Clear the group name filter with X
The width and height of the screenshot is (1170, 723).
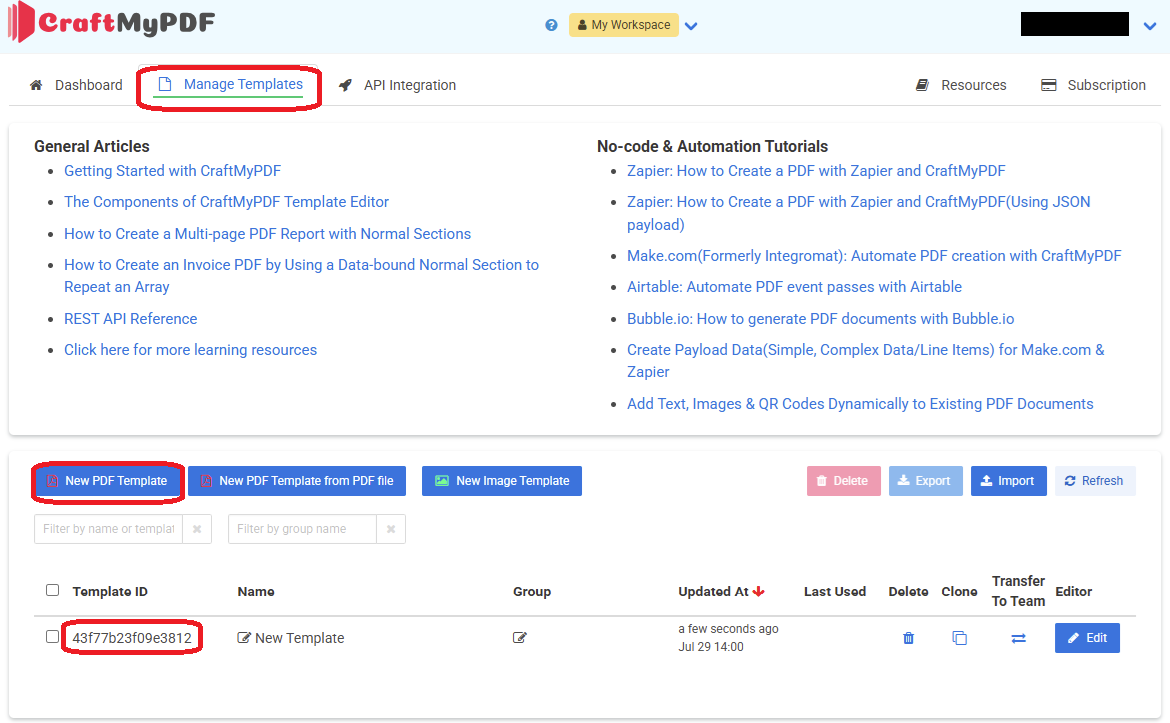(x=391, y=529)
